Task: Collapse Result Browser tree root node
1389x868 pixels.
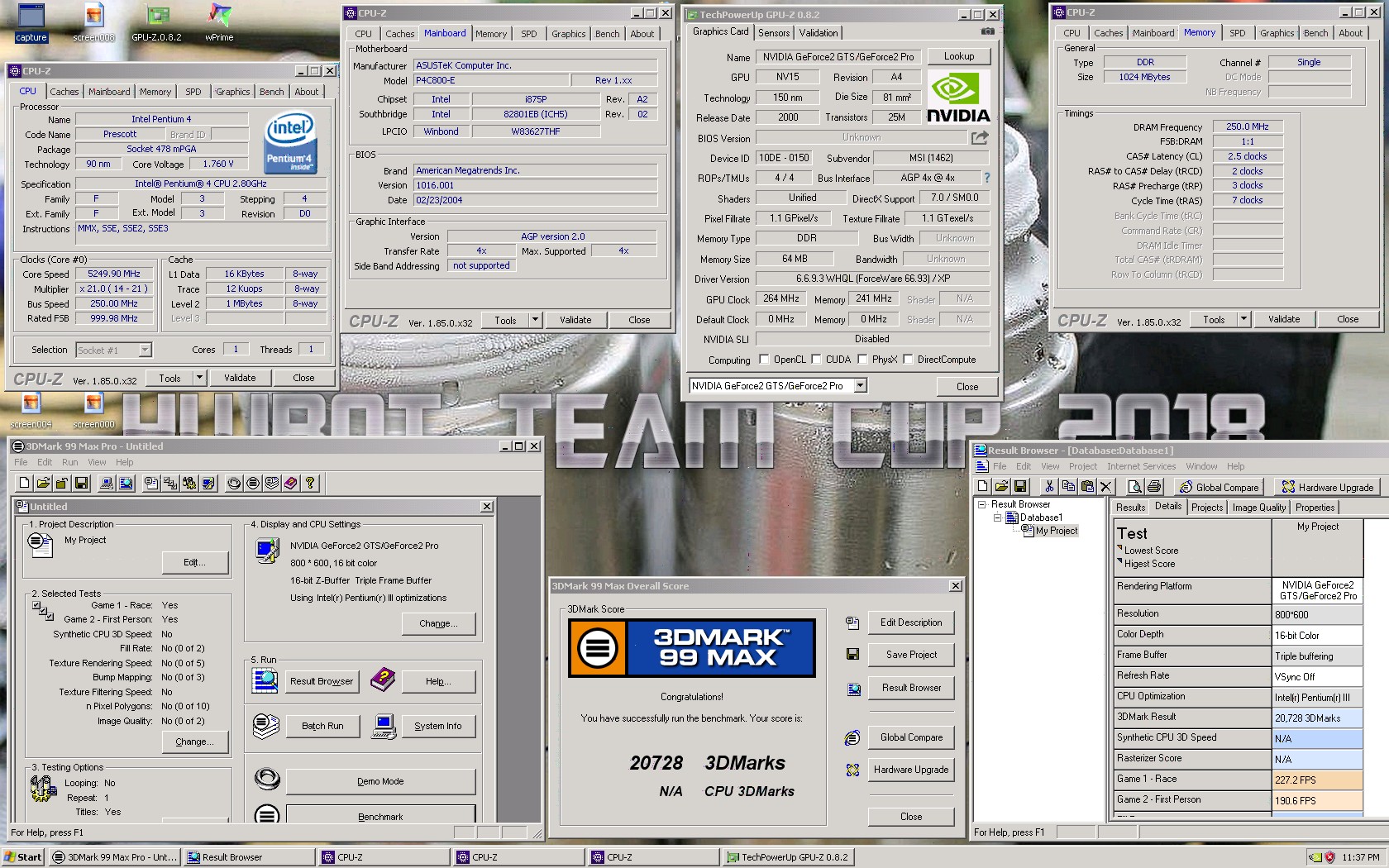Action: pos(982,504)
